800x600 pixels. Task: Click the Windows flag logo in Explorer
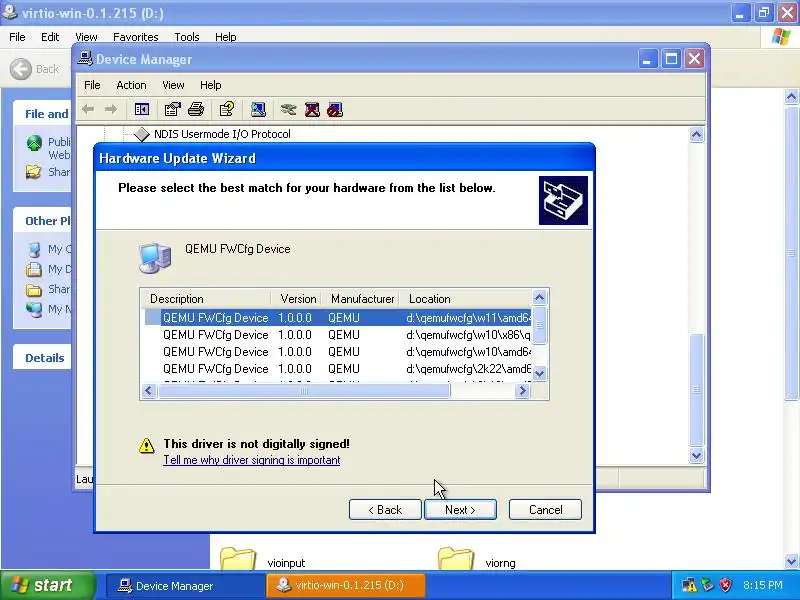781,37
